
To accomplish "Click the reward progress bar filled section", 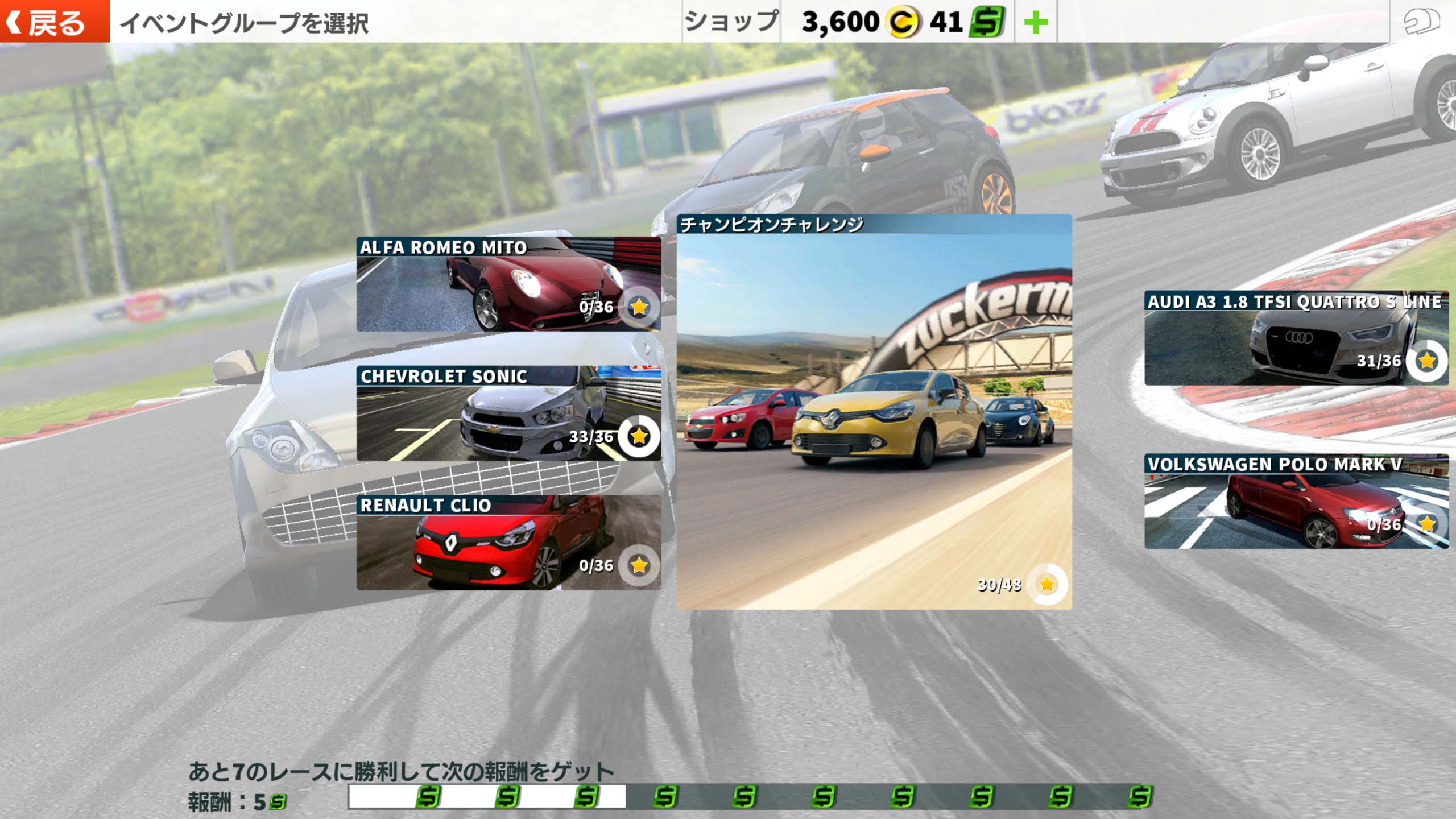I will click(487, 797).
